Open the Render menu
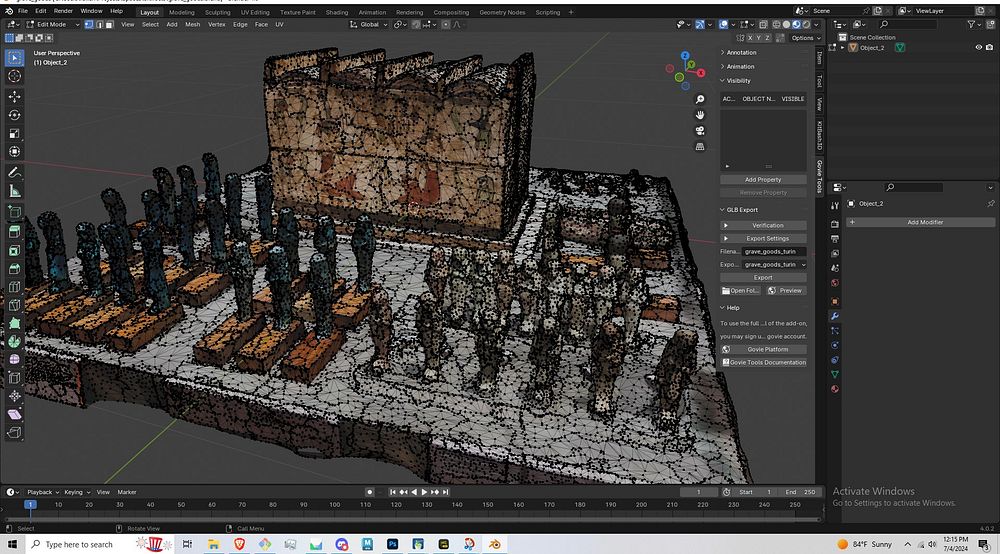The width and height of the screenshot is (1000, 554). (63, 11)
